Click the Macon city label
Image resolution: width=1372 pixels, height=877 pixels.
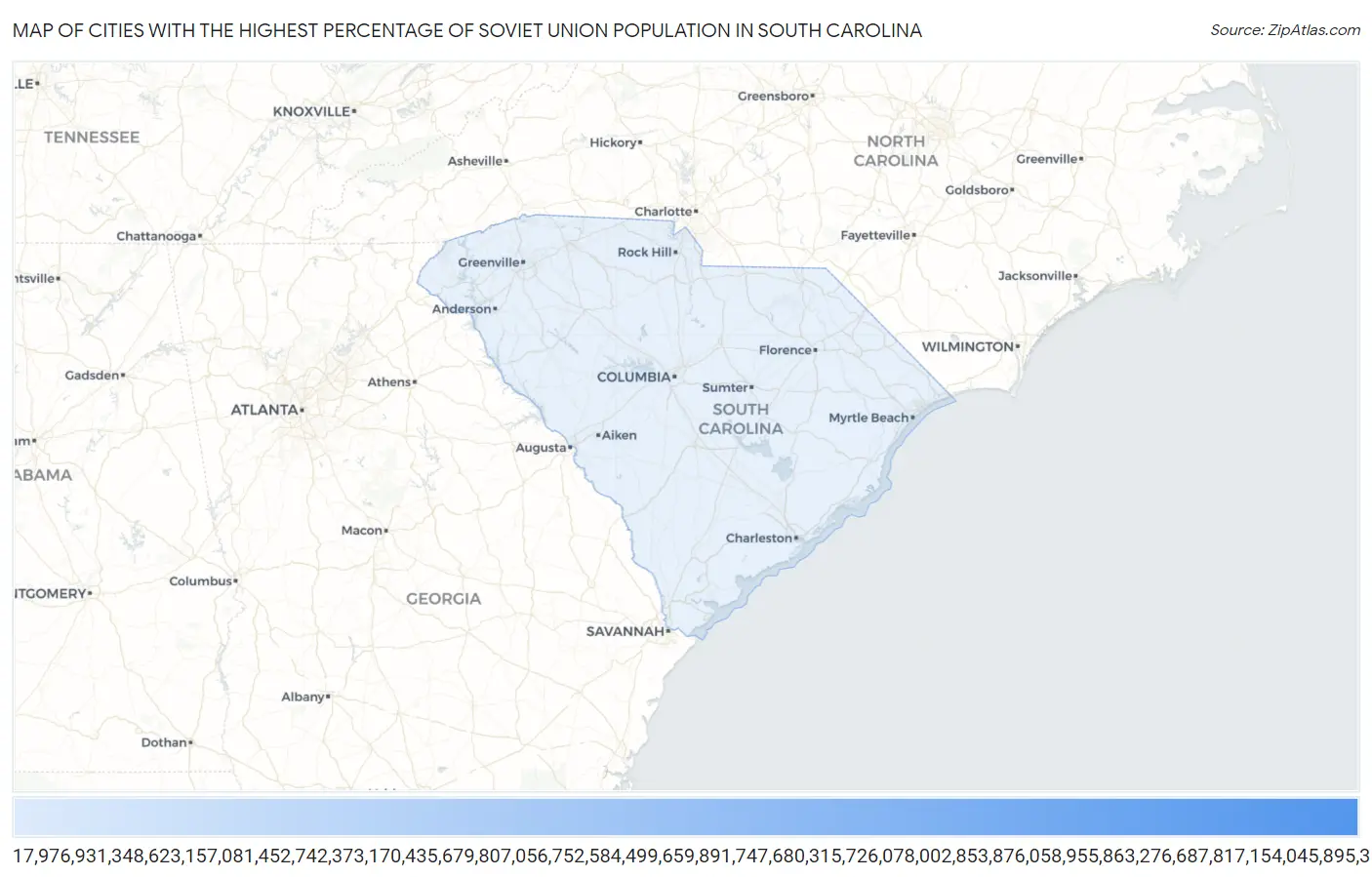(362, 530)
